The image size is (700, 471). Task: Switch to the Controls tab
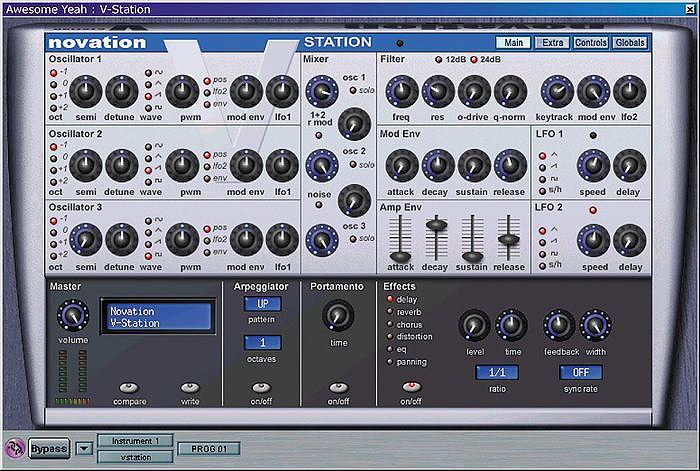click(591, 43)
